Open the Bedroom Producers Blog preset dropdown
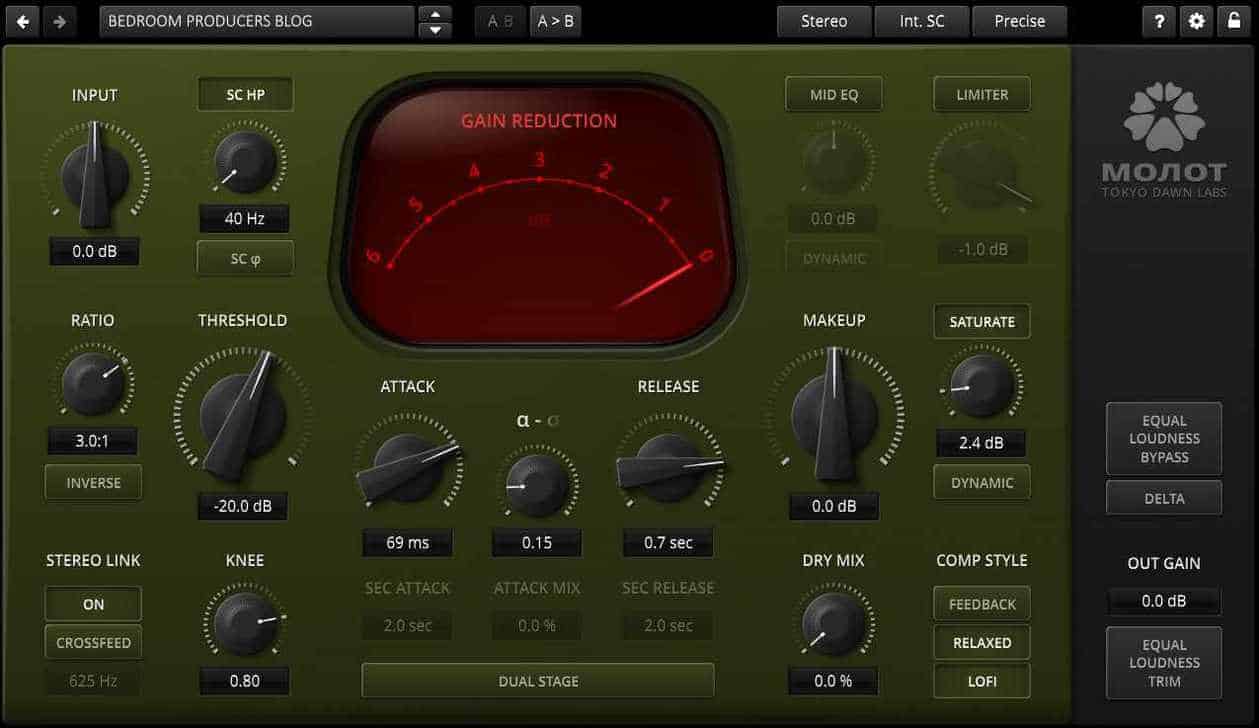This screenshot has height=728, width=1259. [x=256, y=21]
